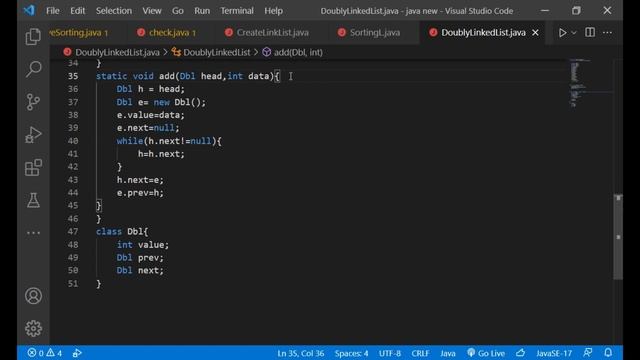The width and height of the screenshot is (640, 360).
Task: Open the Extensions view
Action: 33,167
